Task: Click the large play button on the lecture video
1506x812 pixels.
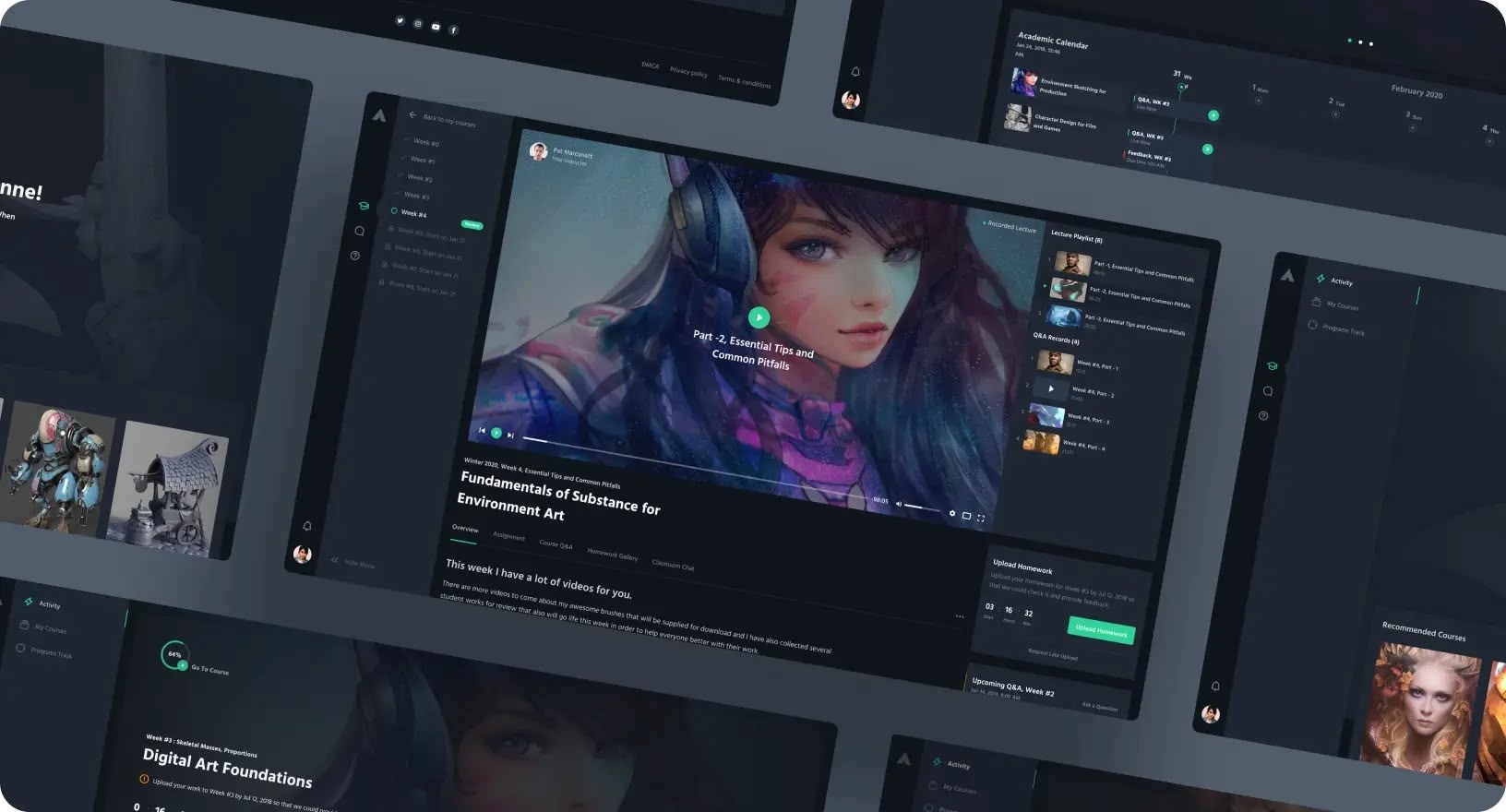Action: point(759,317)
